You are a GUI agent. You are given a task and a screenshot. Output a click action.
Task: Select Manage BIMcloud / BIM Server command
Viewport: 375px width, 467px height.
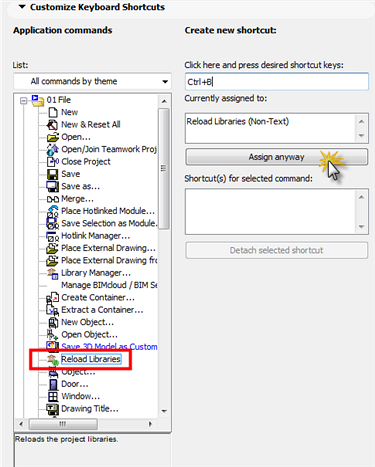click(x=109, y=285)
